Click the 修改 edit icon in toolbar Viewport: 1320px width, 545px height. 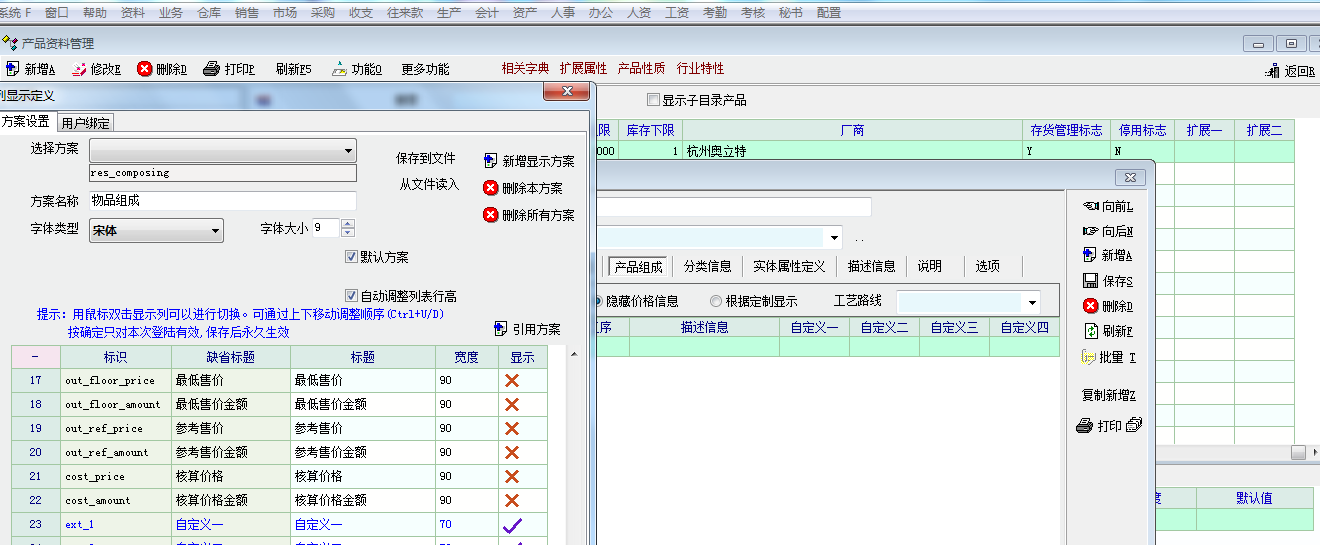[78, 69]
